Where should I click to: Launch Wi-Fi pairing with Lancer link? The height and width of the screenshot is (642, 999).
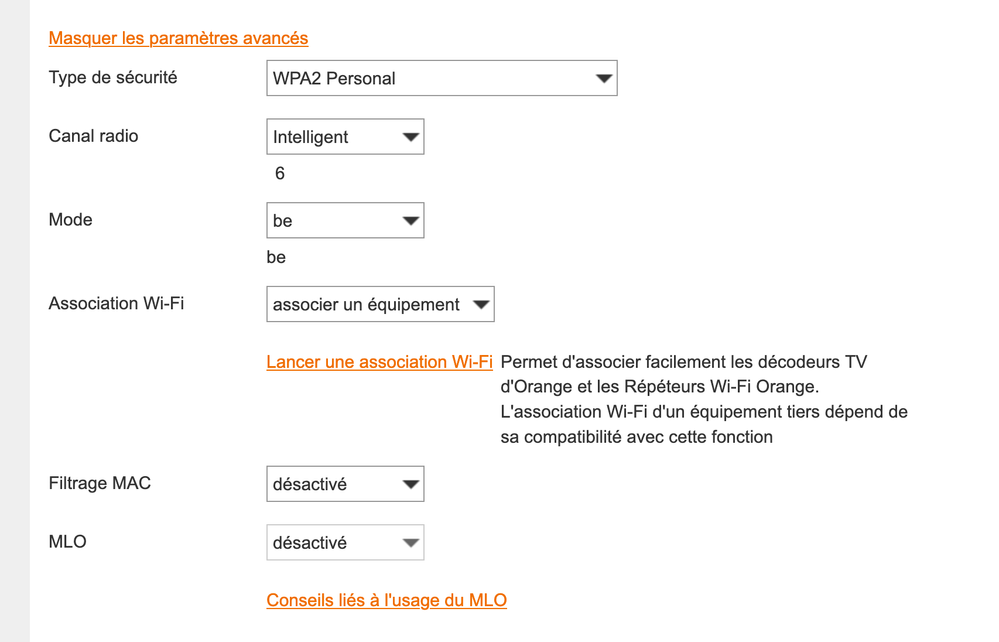[379, 362]
